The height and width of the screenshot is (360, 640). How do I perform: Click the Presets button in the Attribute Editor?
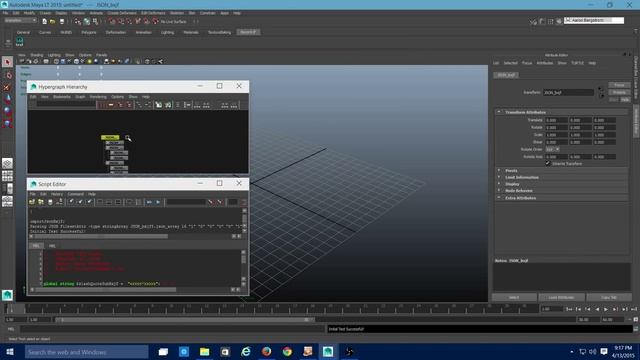619,92
